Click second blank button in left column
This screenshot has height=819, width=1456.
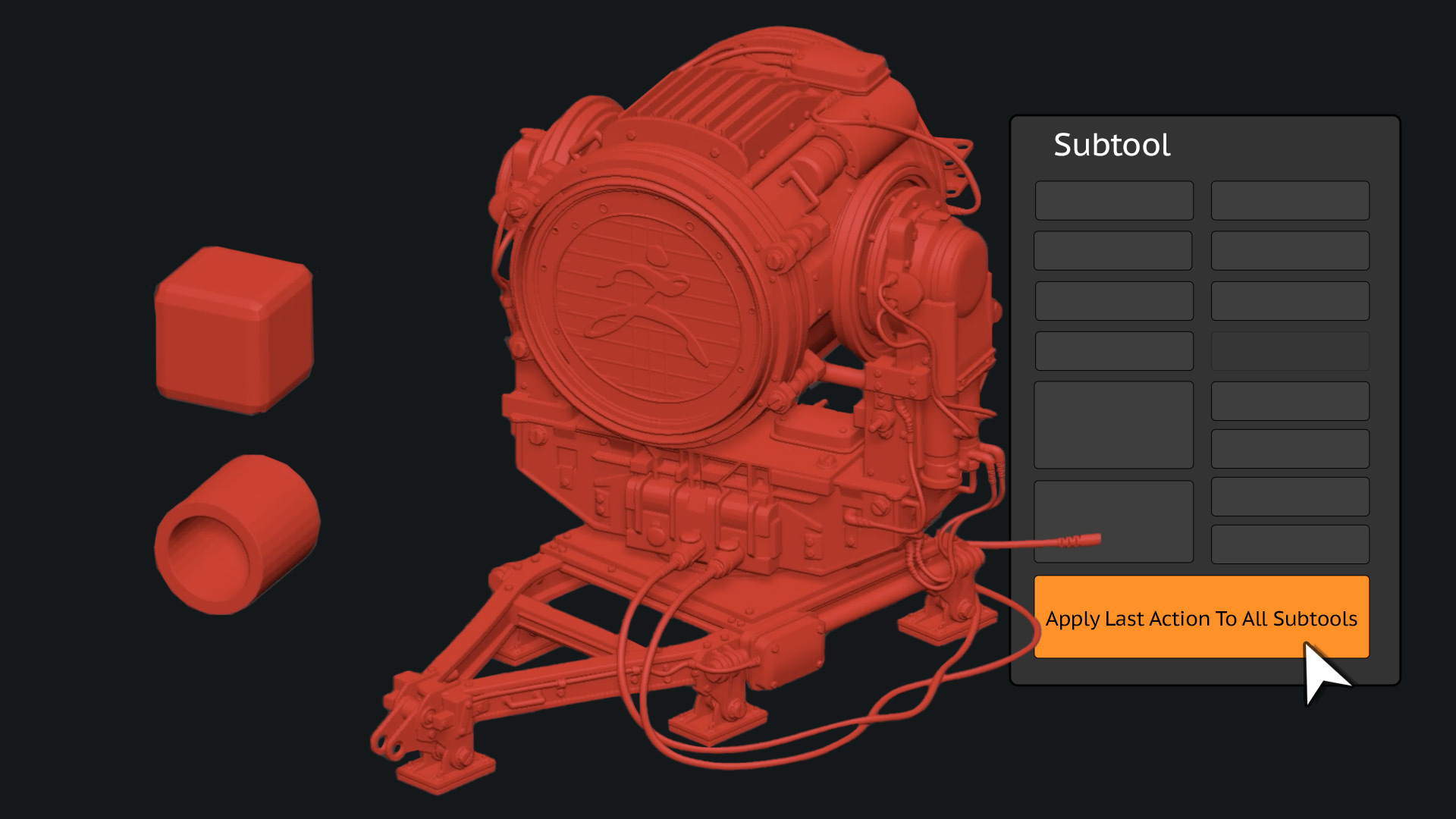tap(1113, 250)
